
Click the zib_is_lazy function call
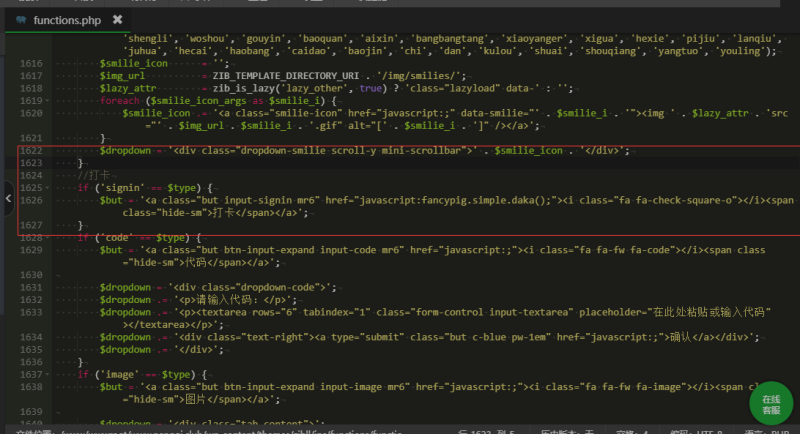point(248,88)
